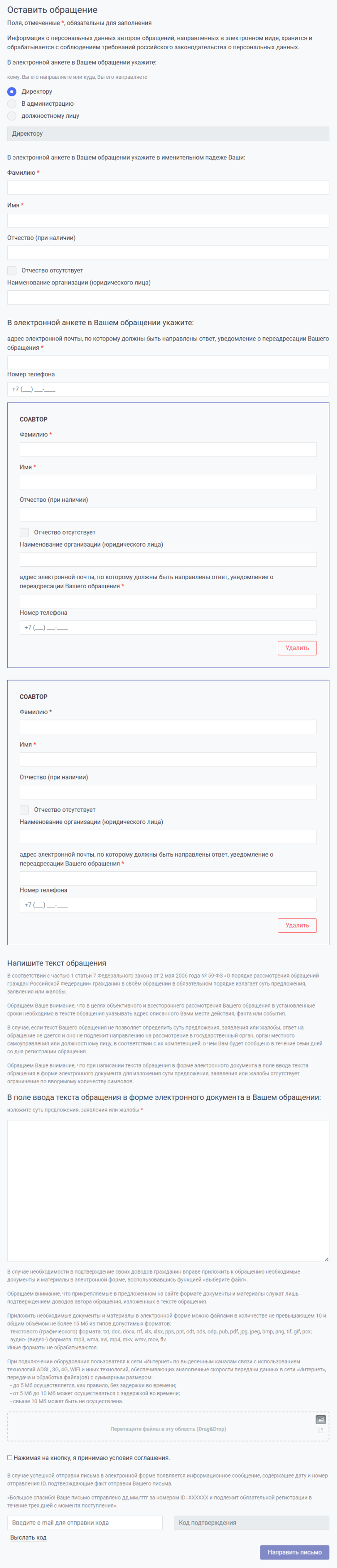
Task: Select the "Директору" radio option
Action: pyautogui.click(x=12, y=91)
